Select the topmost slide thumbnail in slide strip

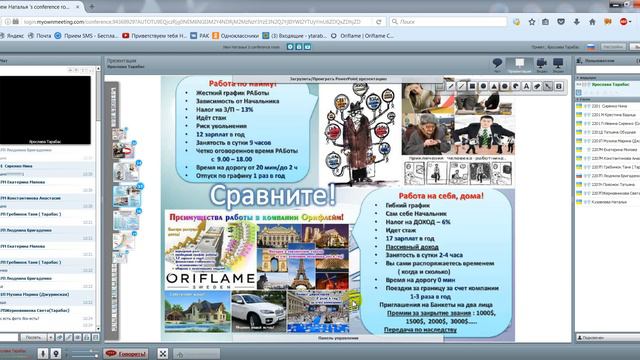(x=120, y=133)
